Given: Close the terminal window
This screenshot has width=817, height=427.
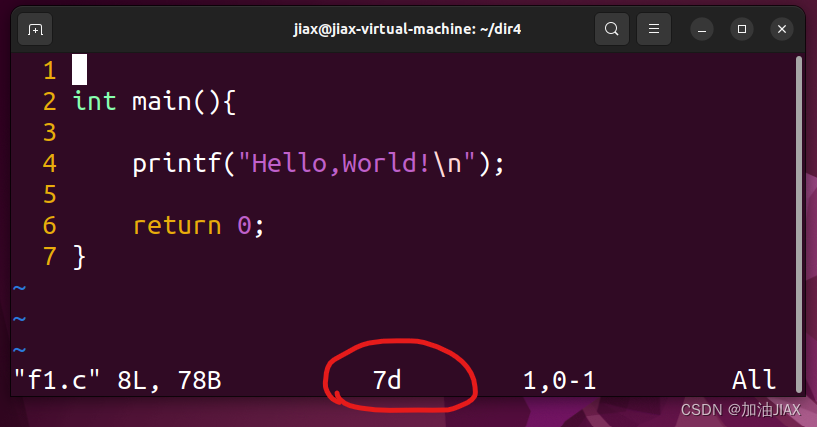Looking at the screenshot, I should click(x=782, y=30).
